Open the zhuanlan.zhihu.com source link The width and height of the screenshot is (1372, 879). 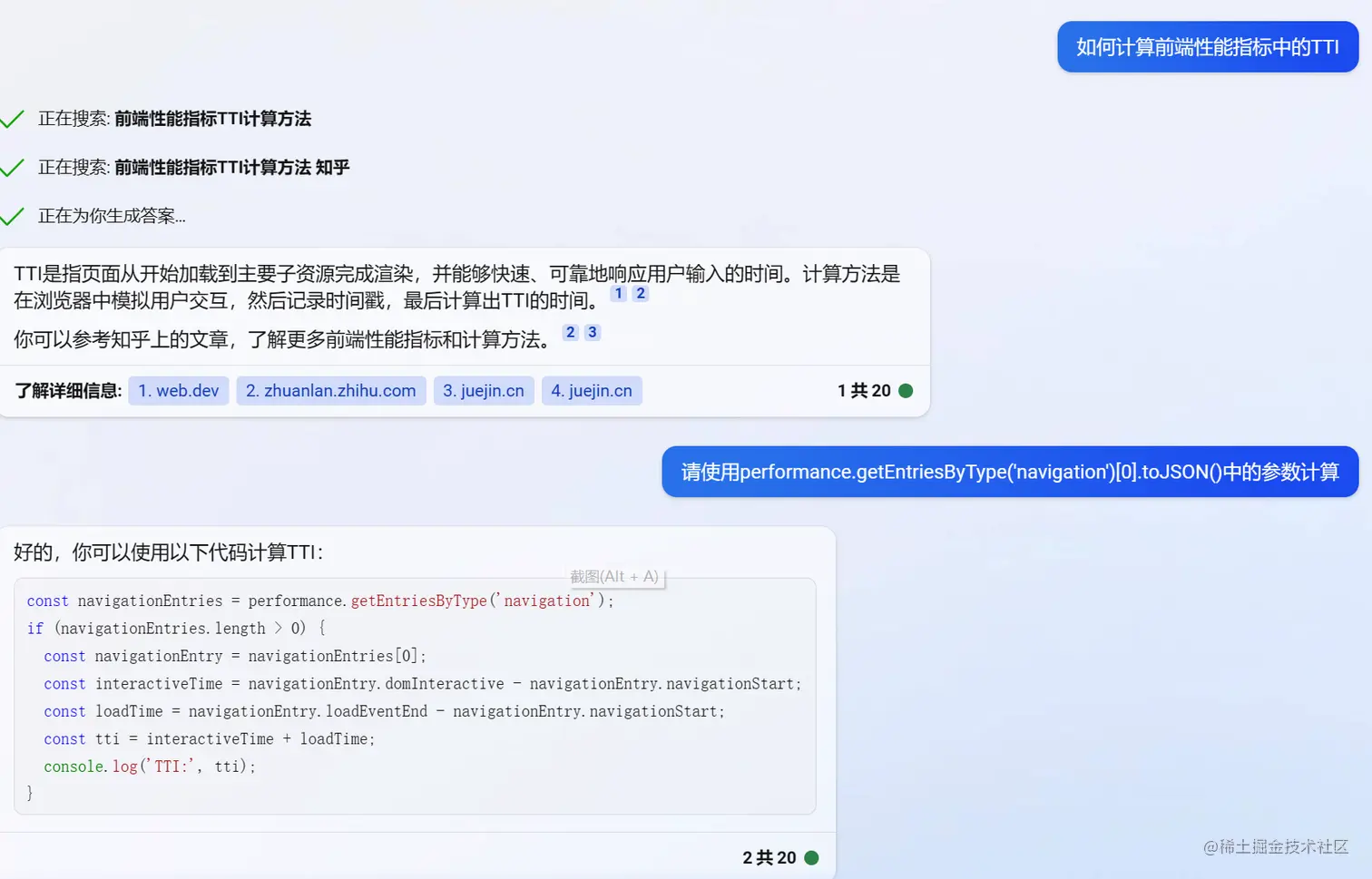[331, 391]
